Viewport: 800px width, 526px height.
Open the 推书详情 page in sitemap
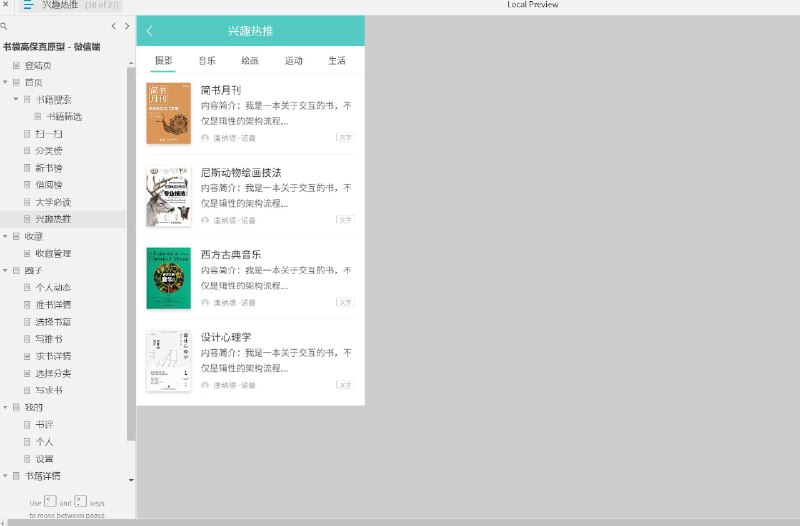[x=53, y=305]
